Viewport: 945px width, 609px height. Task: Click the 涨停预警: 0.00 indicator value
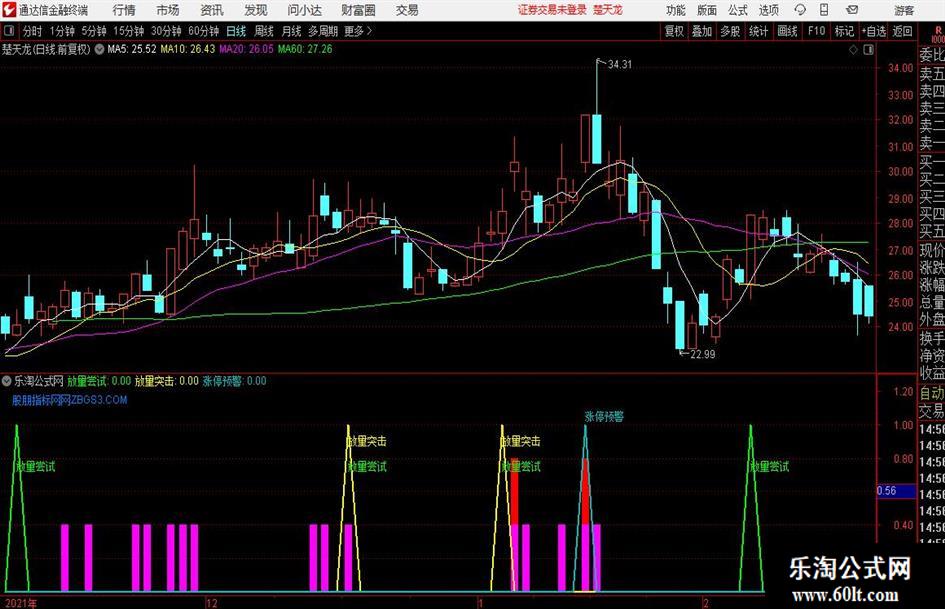234,381
